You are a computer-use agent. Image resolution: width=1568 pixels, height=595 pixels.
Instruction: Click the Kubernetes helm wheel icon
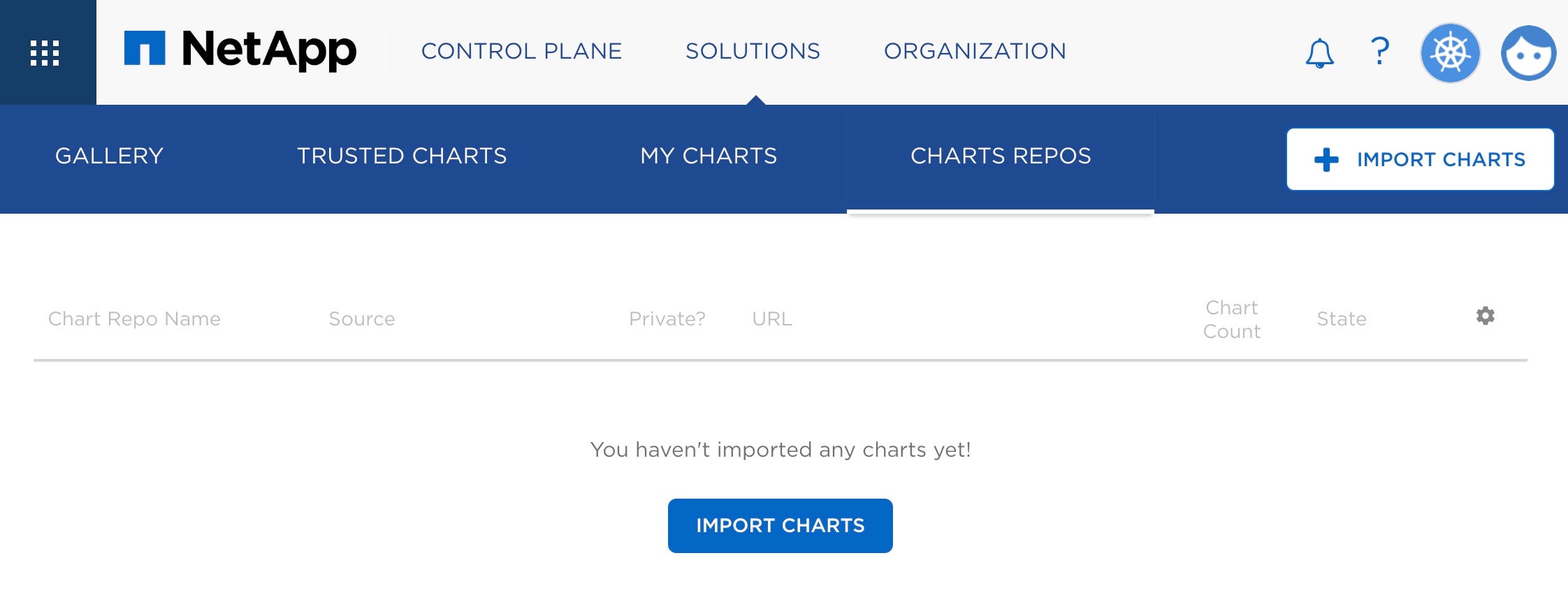click(x=1451, y=53)
